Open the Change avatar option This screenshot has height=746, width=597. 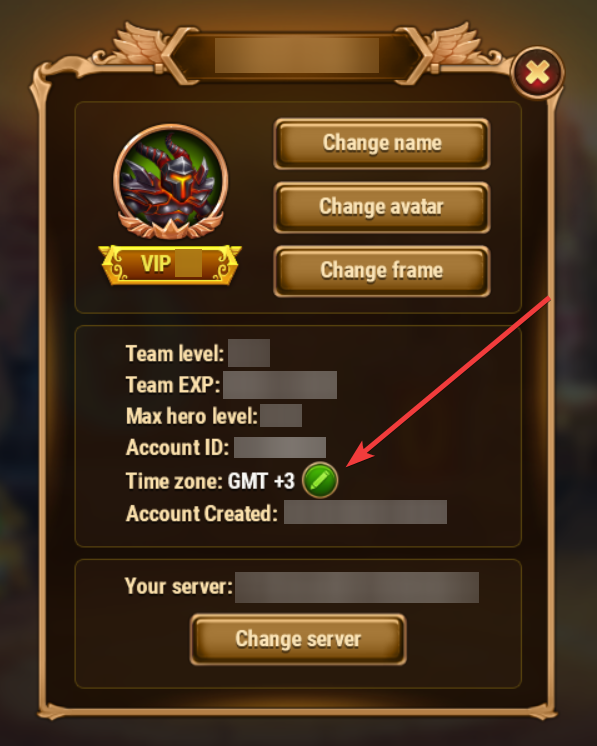pyautogui.click(x=382, y=207)
